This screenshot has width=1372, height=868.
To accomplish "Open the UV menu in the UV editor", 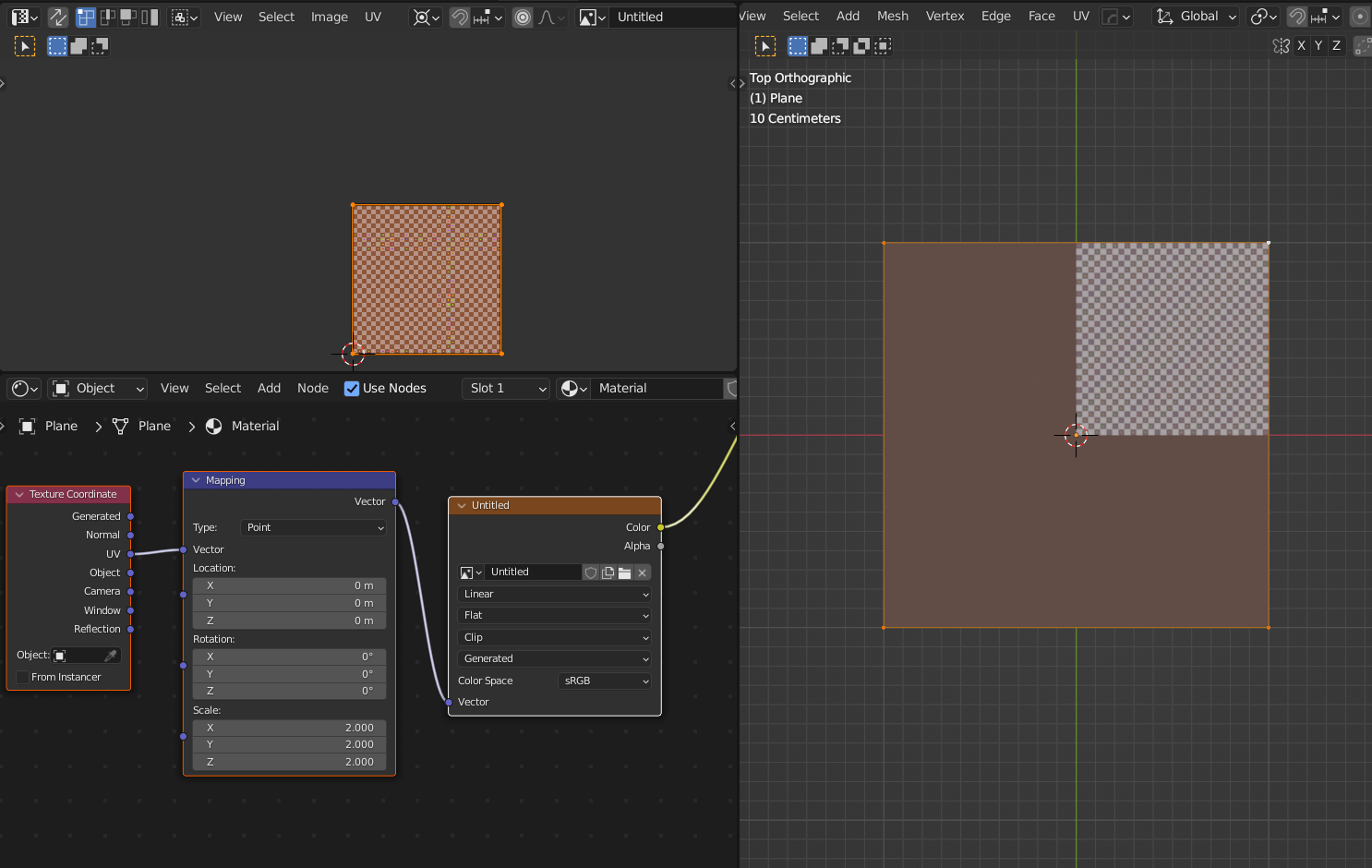I will click(373, 17).
